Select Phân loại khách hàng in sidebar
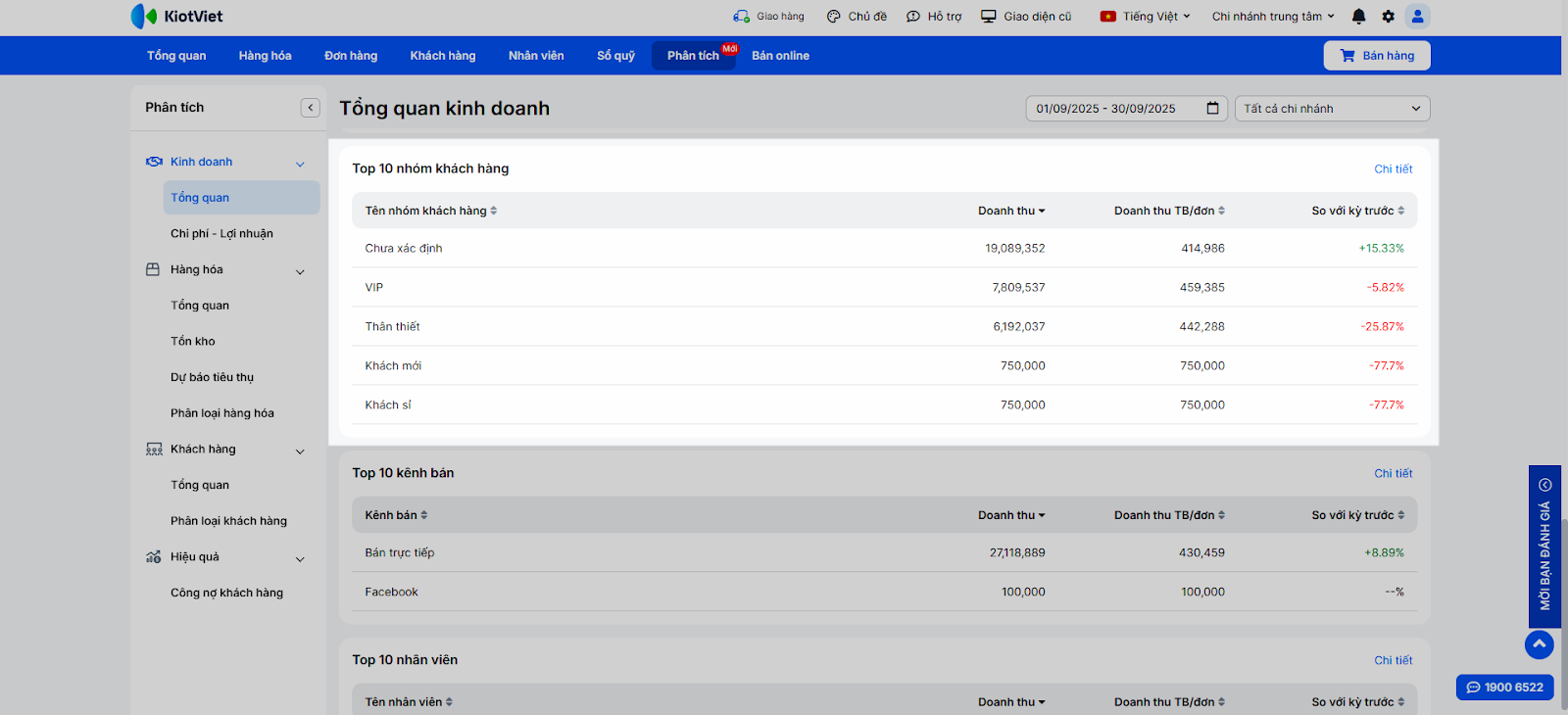The height and width of the screenshot is (715, 1568). [x=229, y=521]
